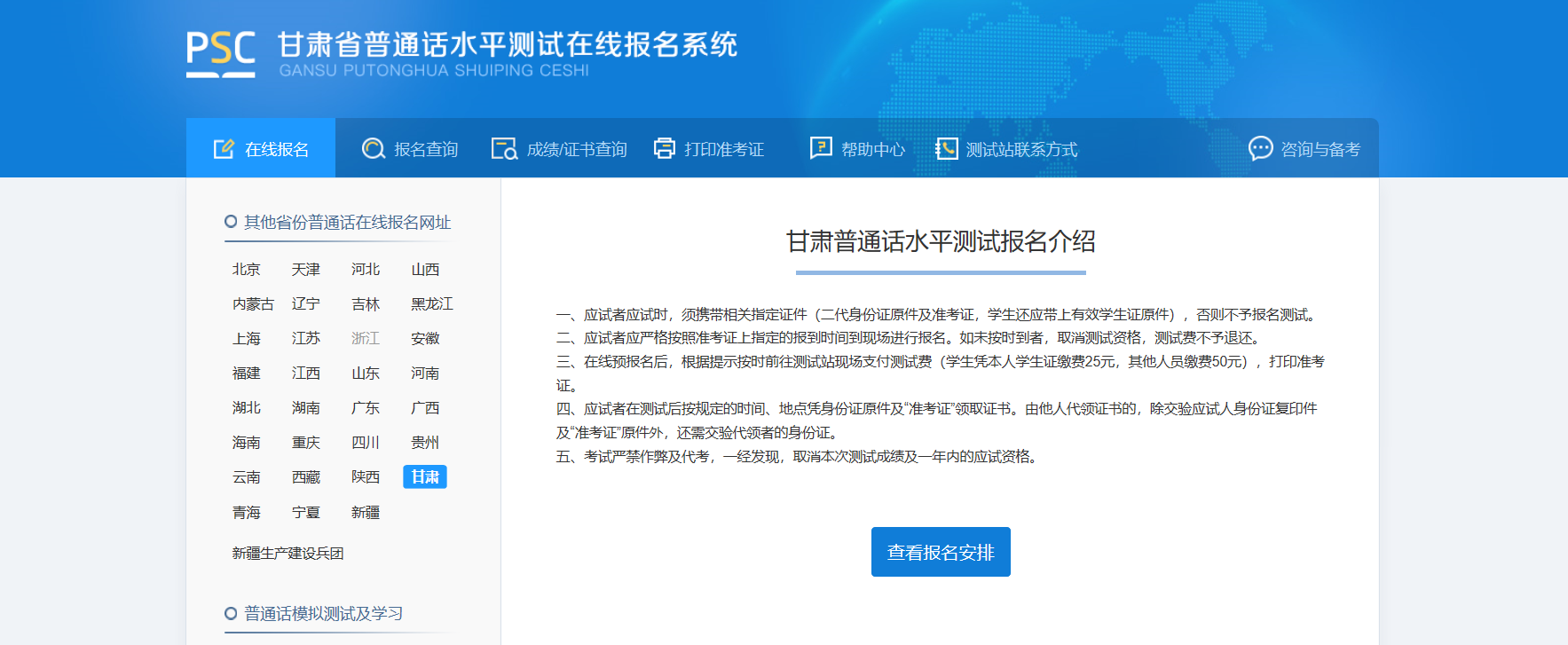Click the 甘肃省普通话水平测试在线报名系统 site title
This screenshot has height=645, width=1568.
(508, 44)
